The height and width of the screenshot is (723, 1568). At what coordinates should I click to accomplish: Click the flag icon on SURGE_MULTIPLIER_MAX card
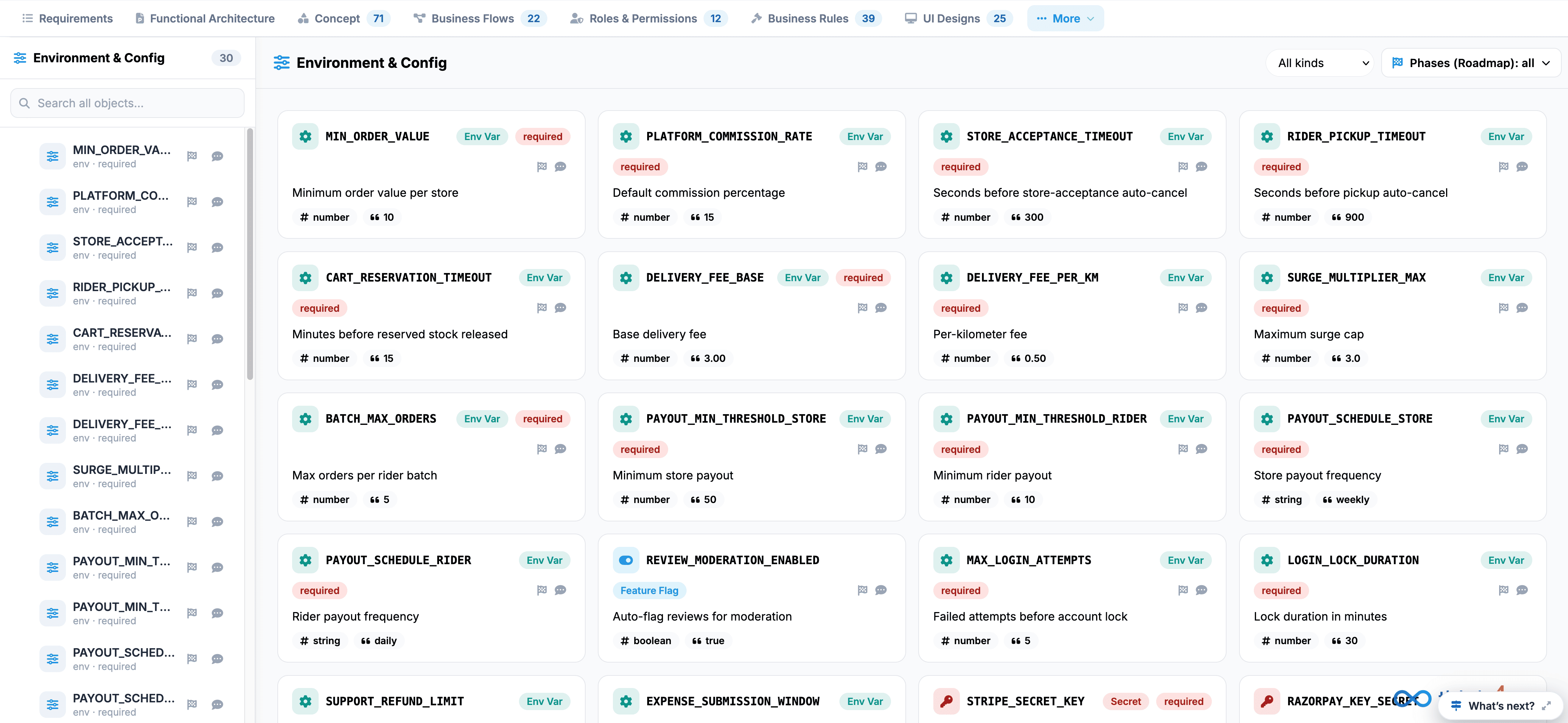click(x=1504, y=308)
